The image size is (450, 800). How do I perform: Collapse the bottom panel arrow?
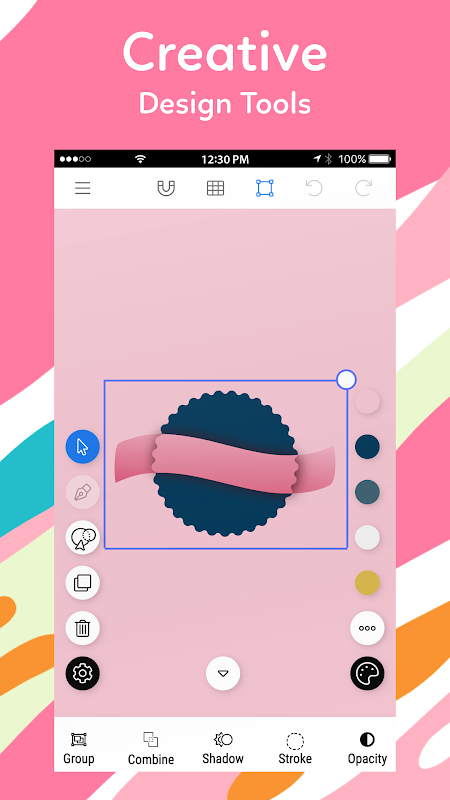223,673
